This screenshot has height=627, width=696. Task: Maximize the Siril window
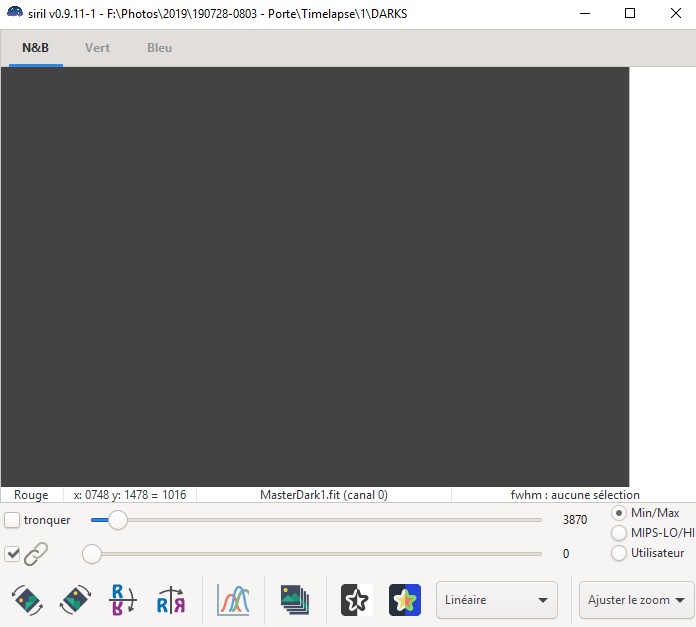630,13
